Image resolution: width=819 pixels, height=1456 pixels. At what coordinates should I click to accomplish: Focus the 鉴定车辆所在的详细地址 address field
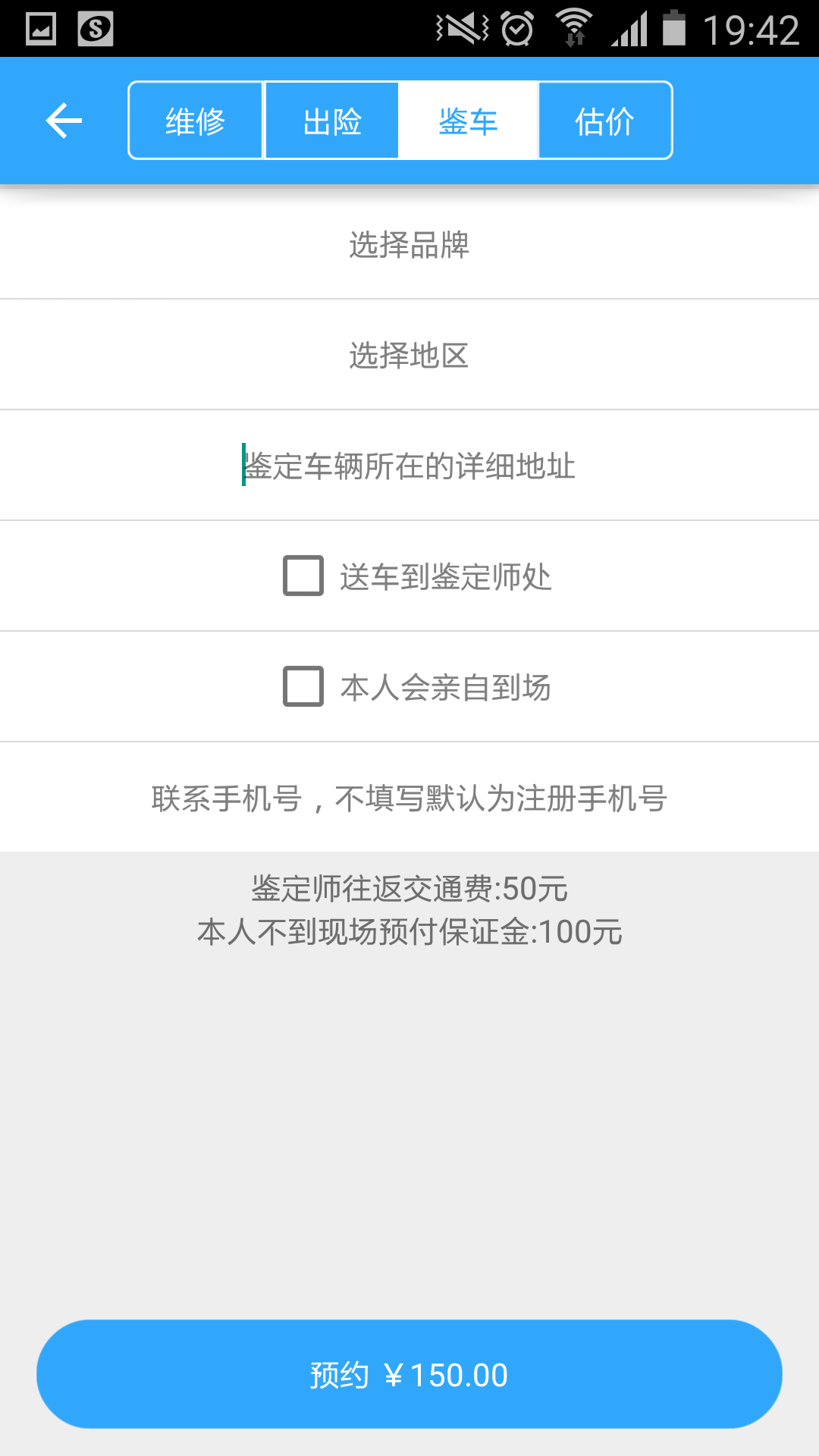coord(409,466)
